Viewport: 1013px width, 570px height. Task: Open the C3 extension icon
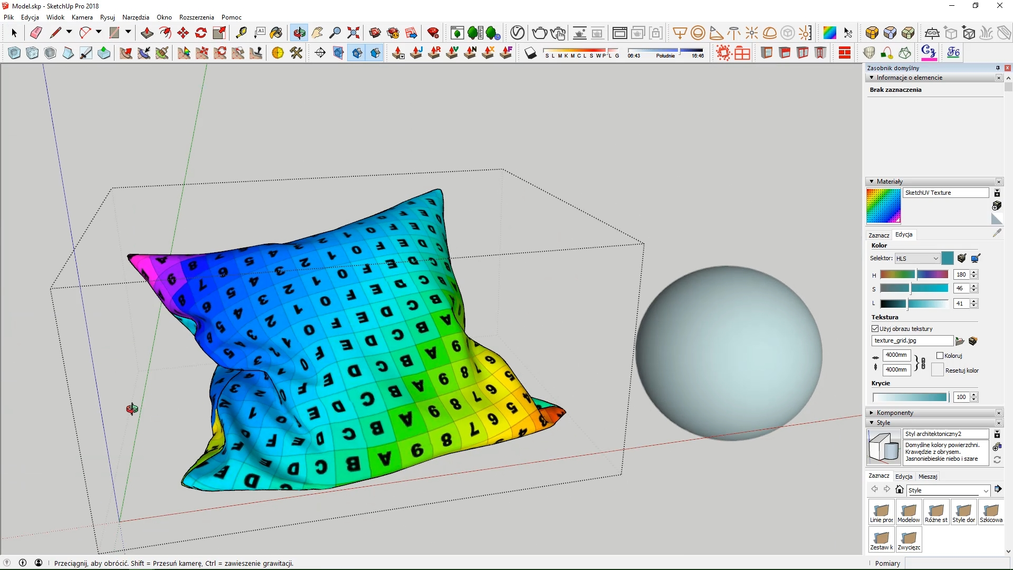click(x=929, y=52)
